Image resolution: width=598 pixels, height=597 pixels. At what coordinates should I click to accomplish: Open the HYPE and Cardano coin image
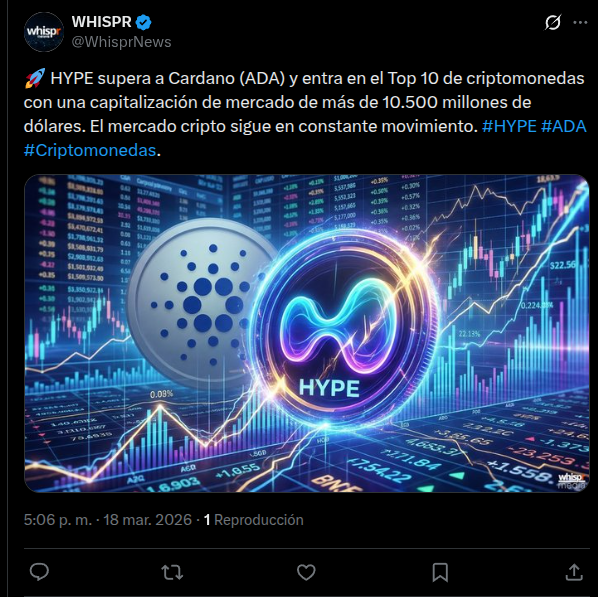click(307, 333)
